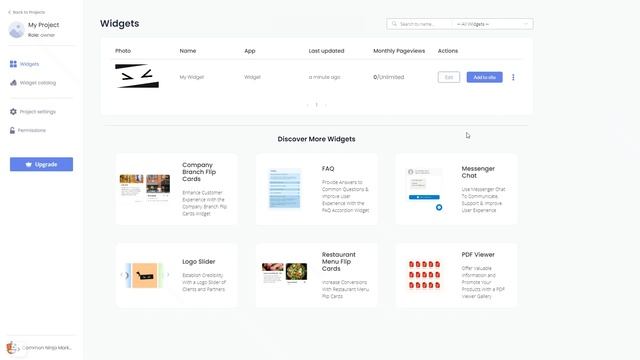Image resolution: width=640 pixels, height=360 pixels.
Task: Open the PDF Viewer title
Action: coord(478,254)
